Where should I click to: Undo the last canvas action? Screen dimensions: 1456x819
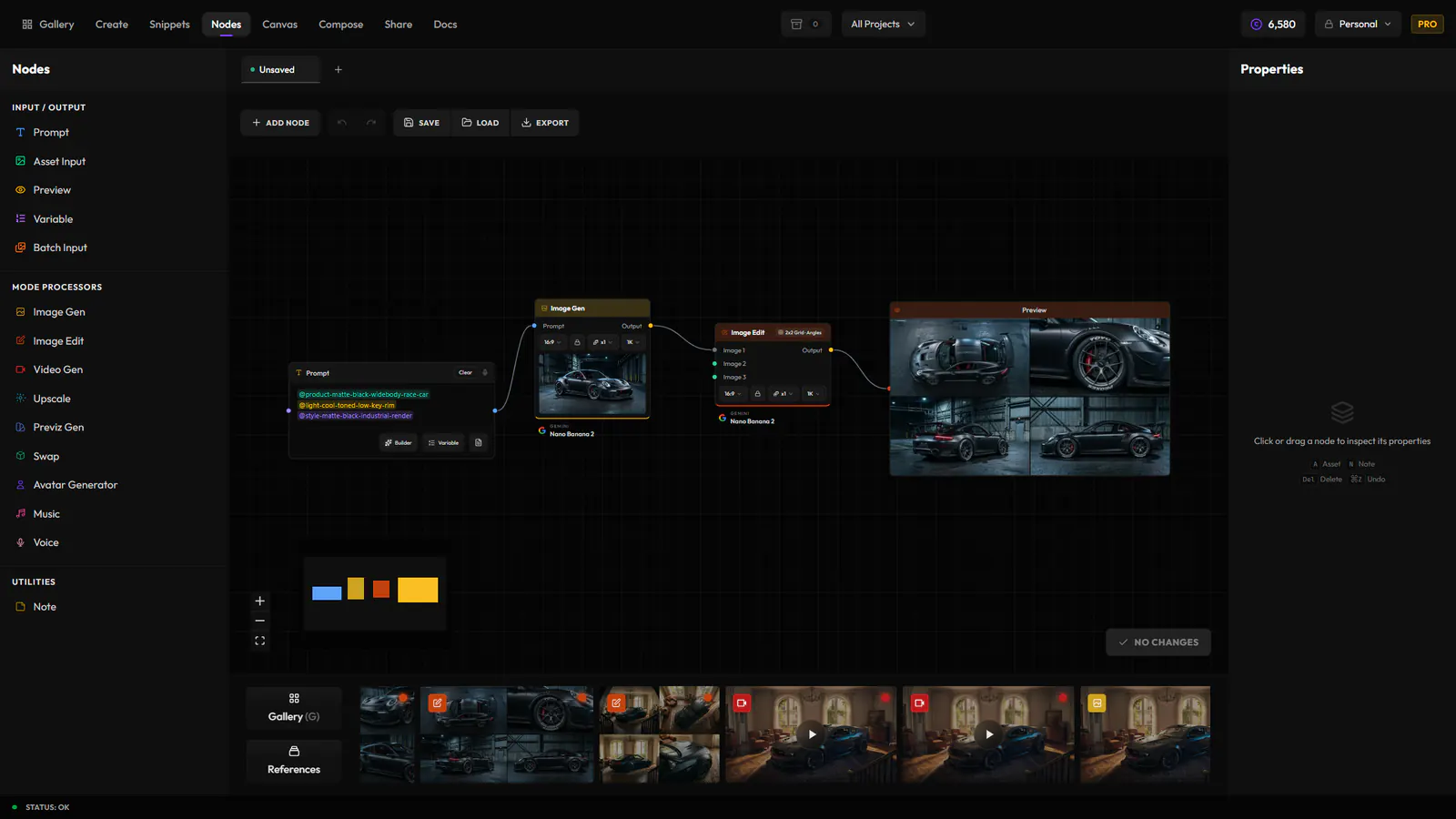[x=342, y=123]
